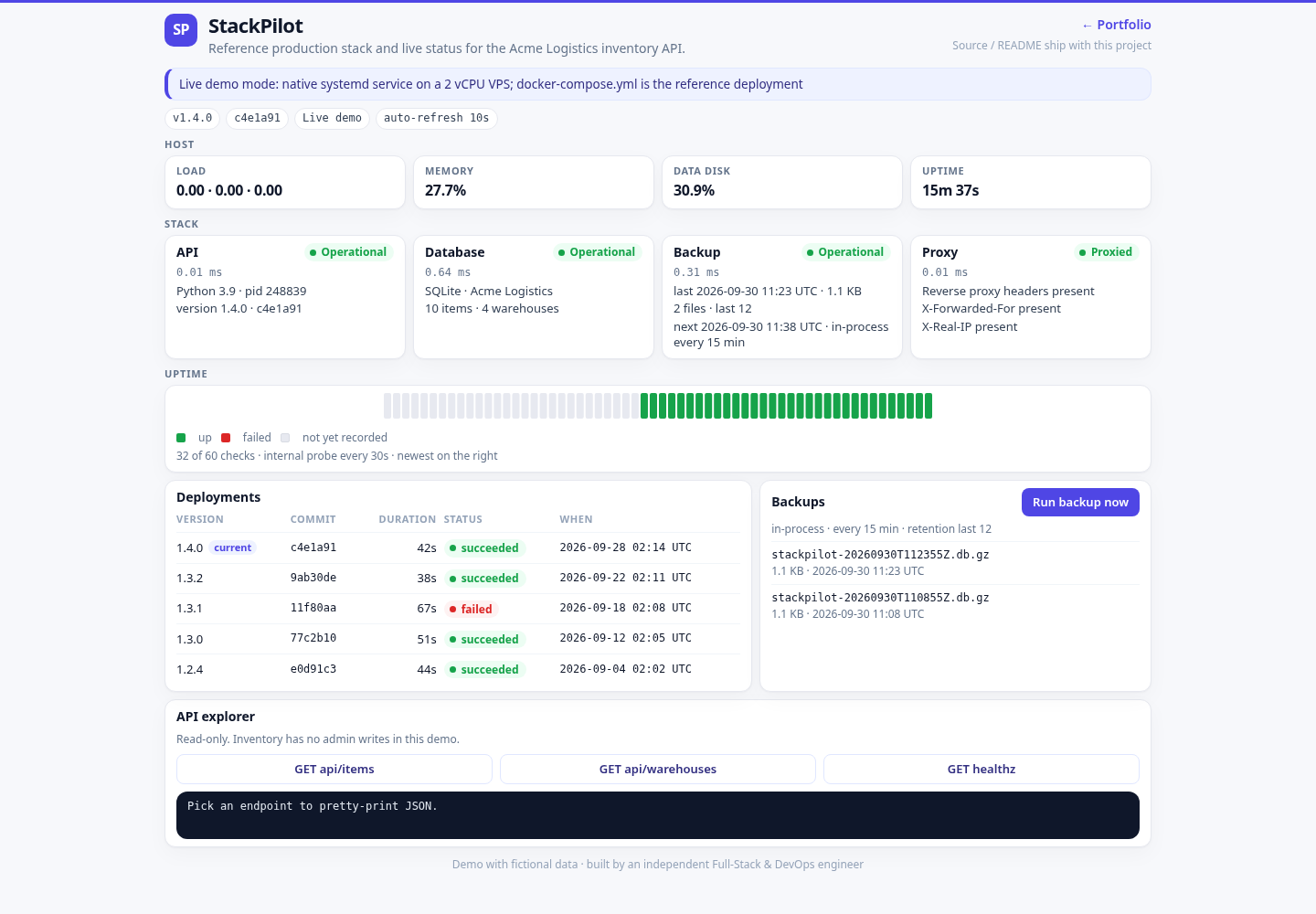Viewport: 1316px width, 914px height.
Task: Click the JSON output console area
Action: coord(658,815)
